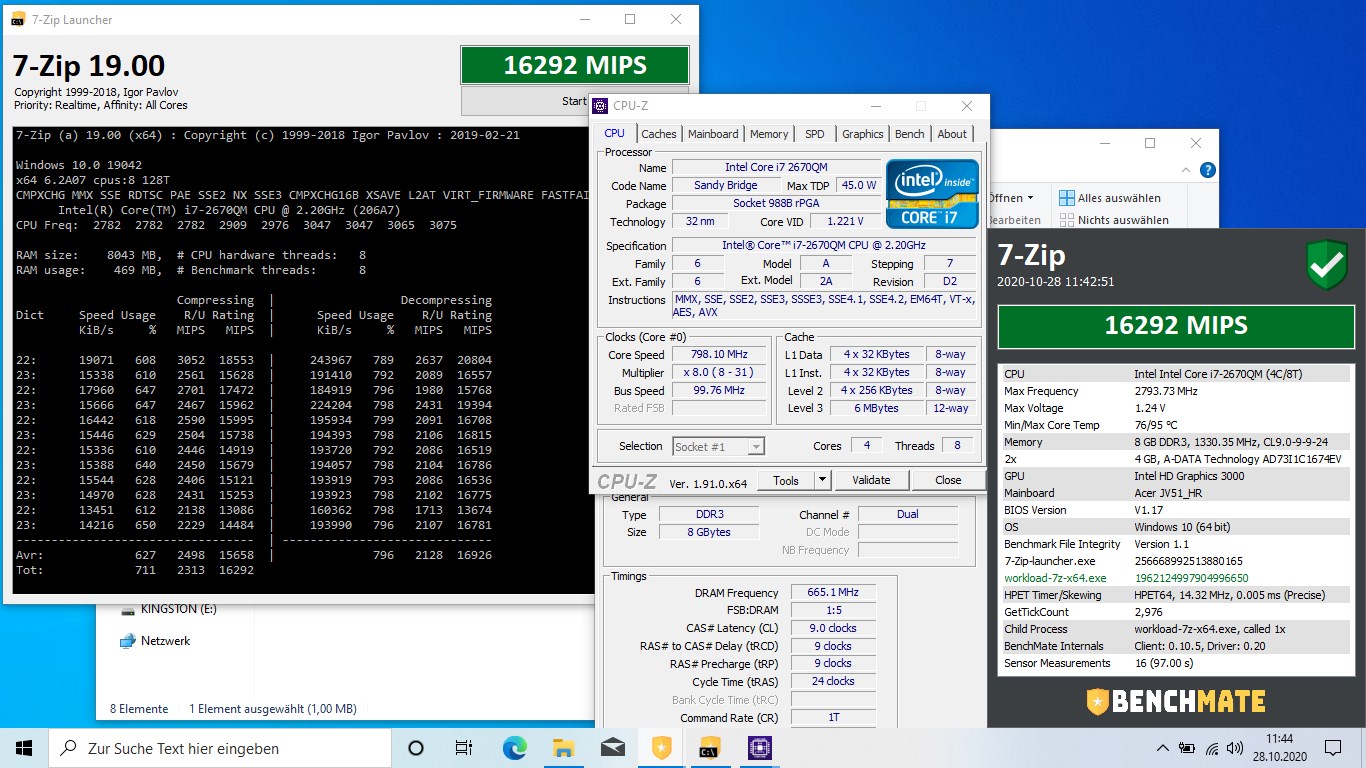Screen dimensions: 1366x768
Task: Switch to the Caches tab in CPU-Z
Action: [x=659, y=134]
